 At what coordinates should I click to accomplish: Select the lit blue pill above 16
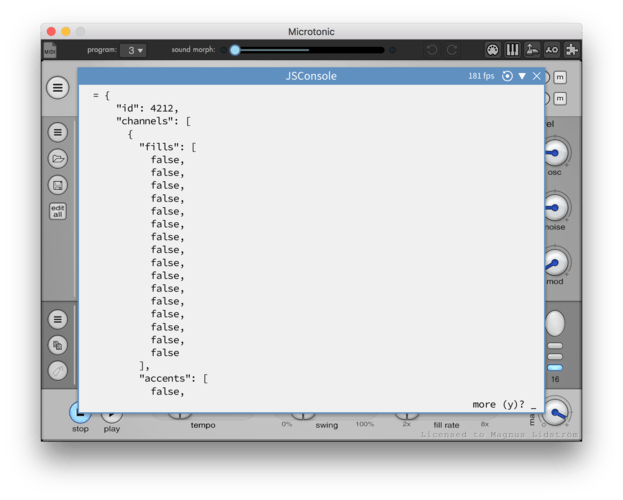555,368
